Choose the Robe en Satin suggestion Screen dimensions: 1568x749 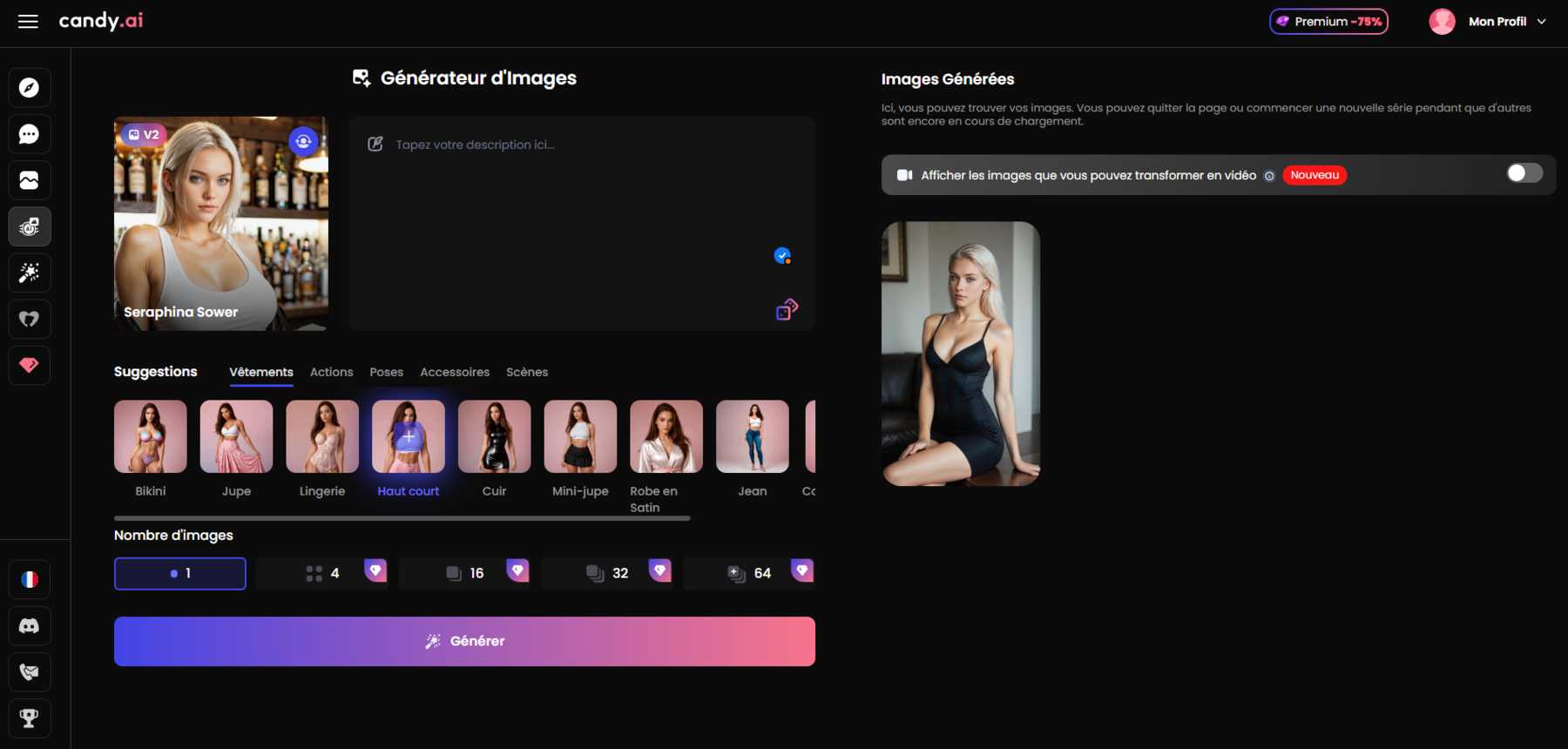[x=666, y=436]
